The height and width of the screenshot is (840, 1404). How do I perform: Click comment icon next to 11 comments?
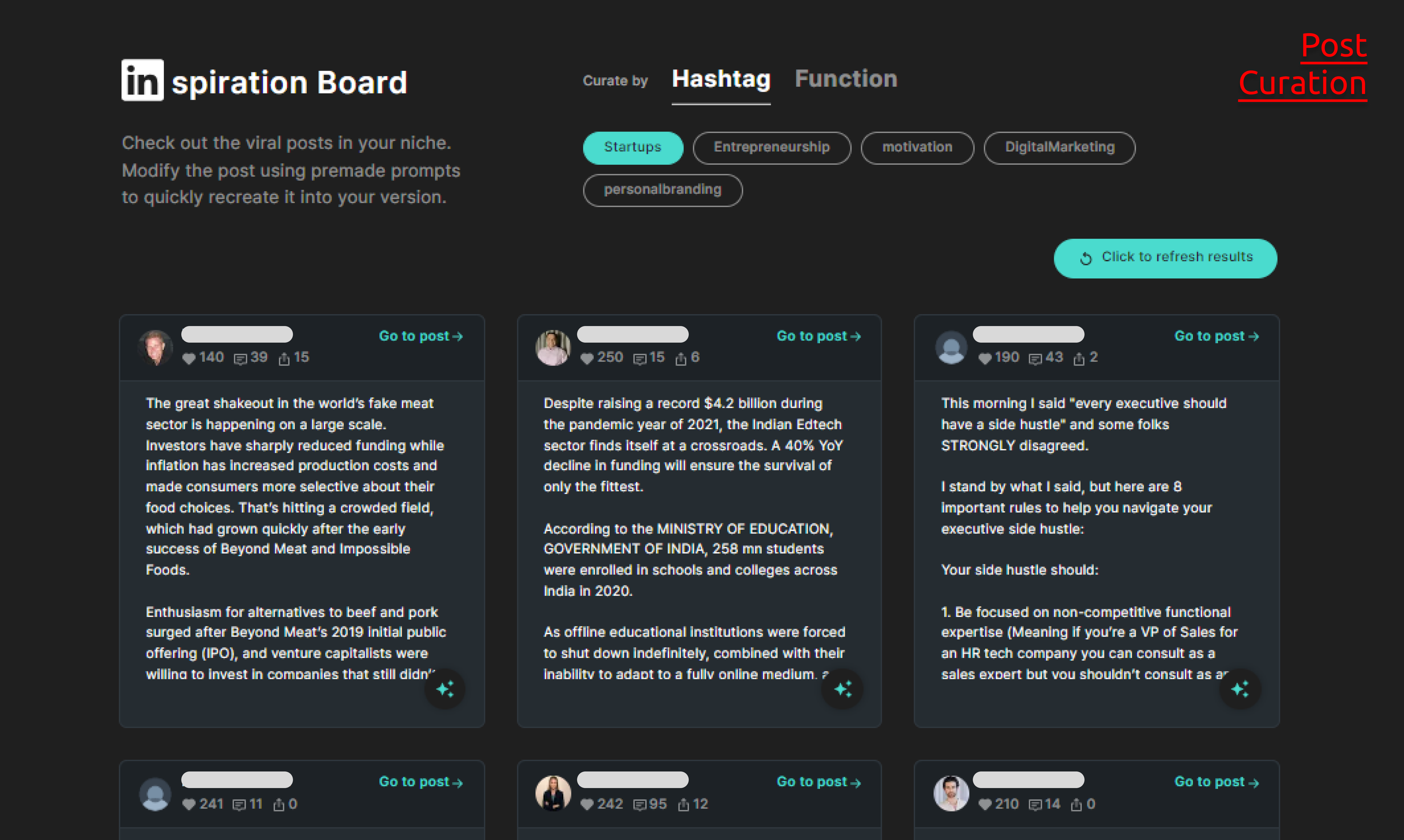(239, 805)
